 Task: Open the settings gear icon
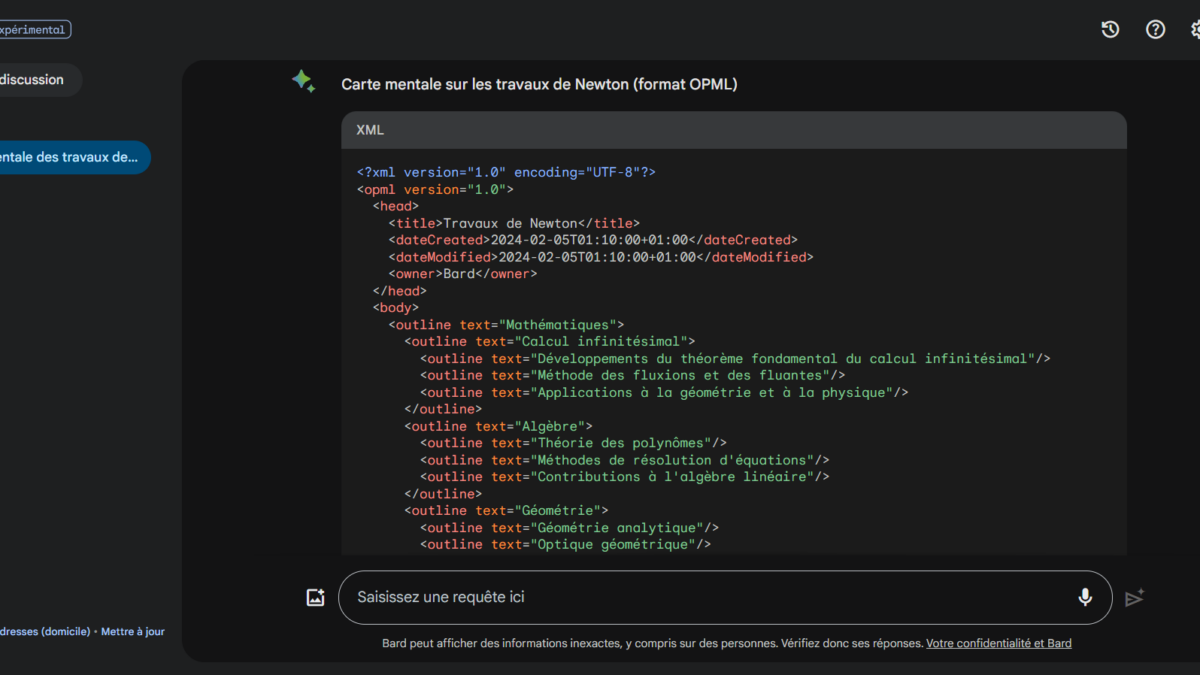tap(1196, 30)
